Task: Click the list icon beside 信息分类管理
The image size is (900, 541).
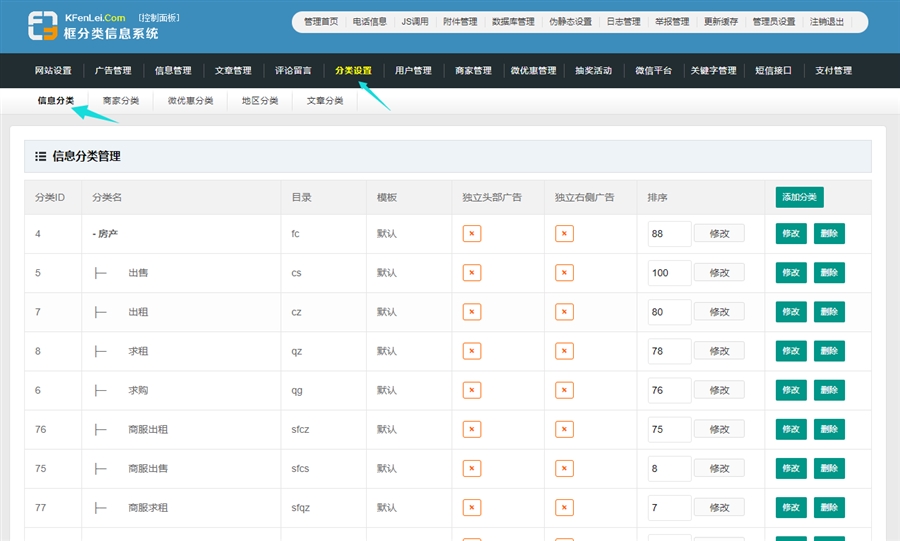Action: [x=40, y=156]
